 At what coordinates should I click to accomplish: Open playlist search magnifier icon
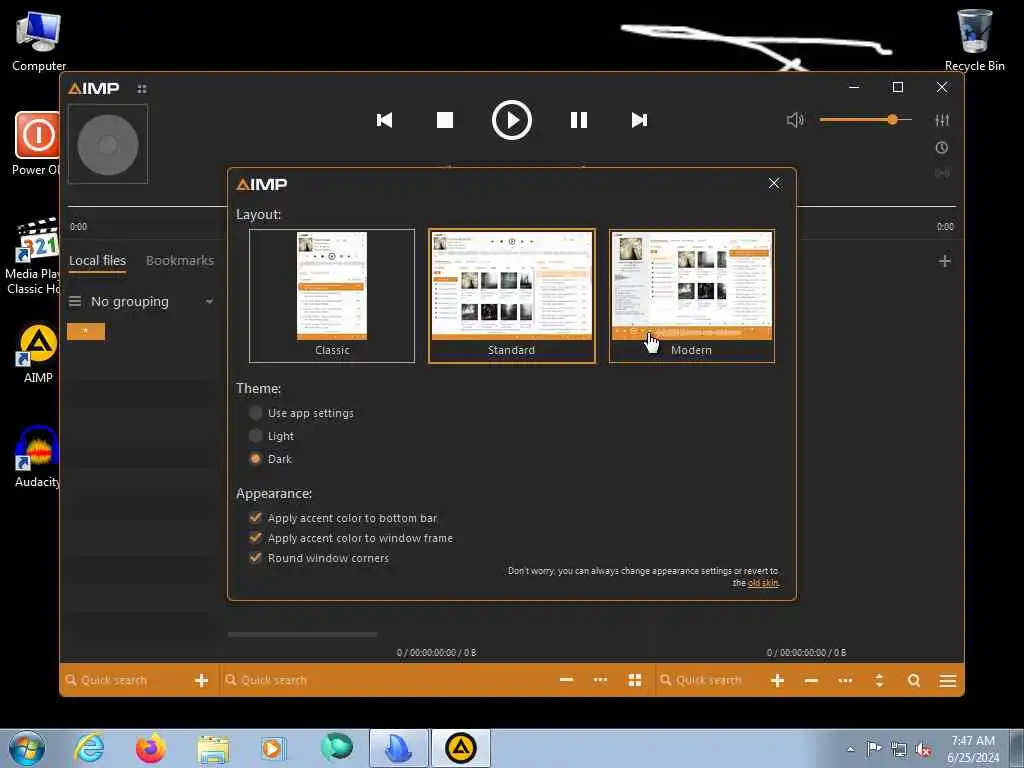point(914,680)
